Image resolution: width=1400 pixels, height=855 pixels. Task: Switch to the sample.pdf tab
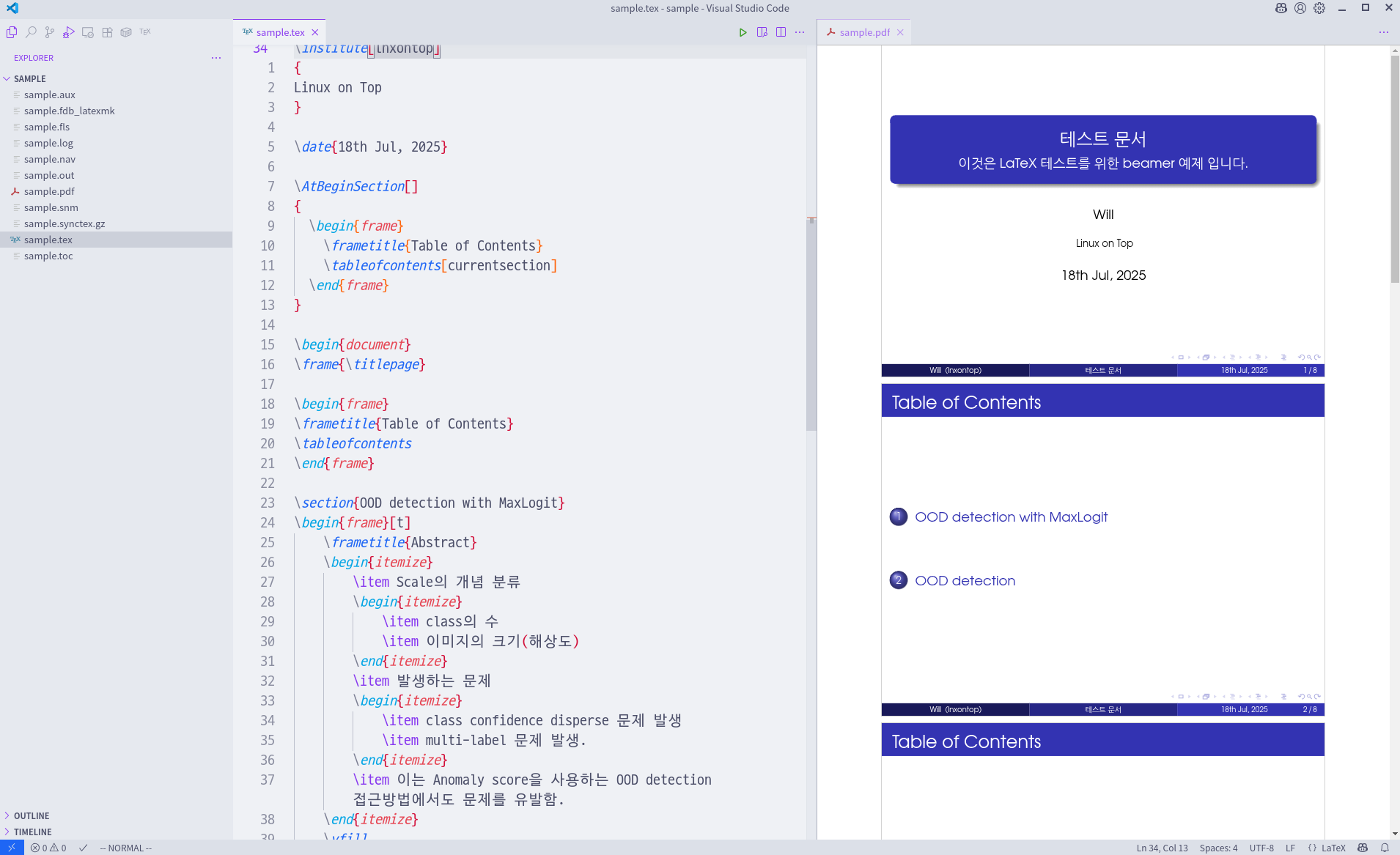coord(865,32)
